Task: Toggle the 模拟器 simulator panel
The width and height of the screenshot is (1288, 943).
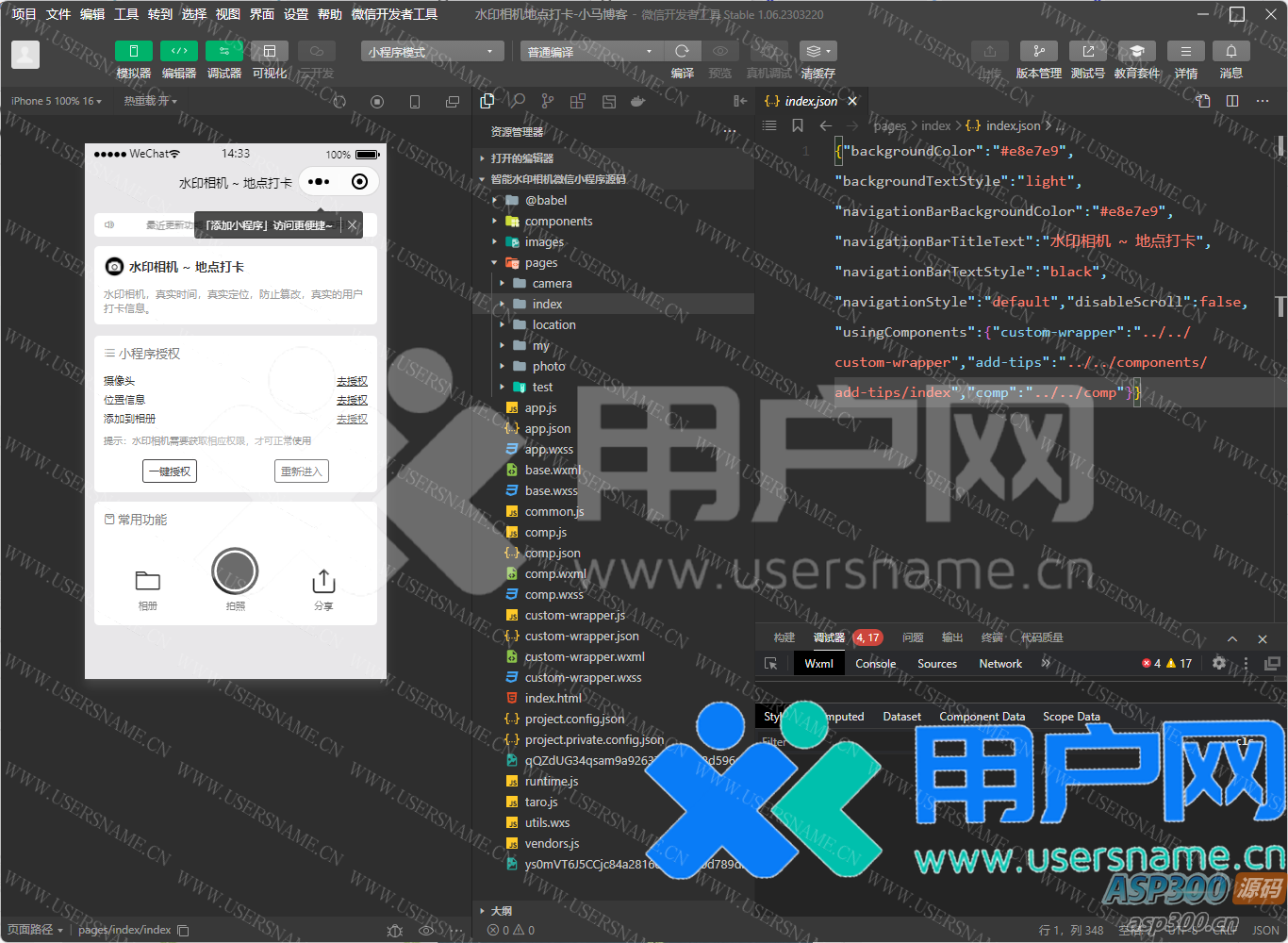Action: pos(133,51)
